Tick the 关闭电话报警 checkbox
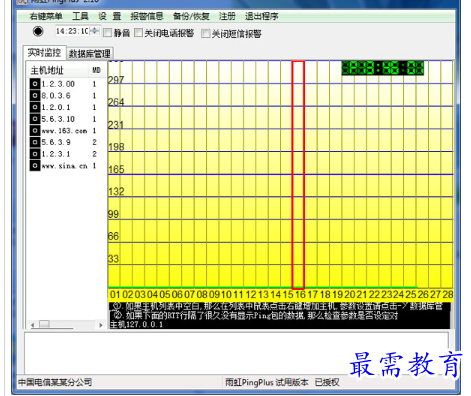Viewport: 471px width, 396px height. [138, 33]
